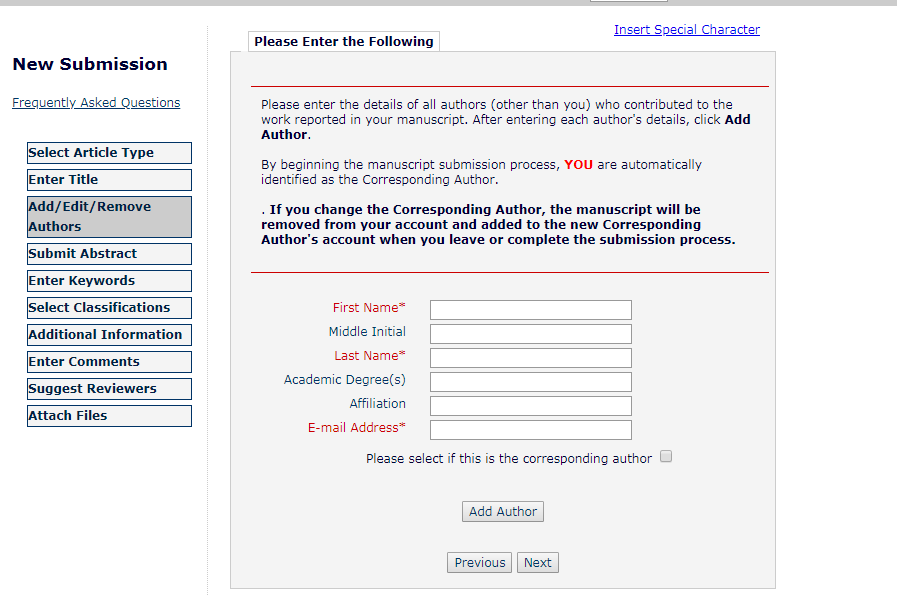Click the Add Author button
Screen dimensions: 897x595
[503, 511]
